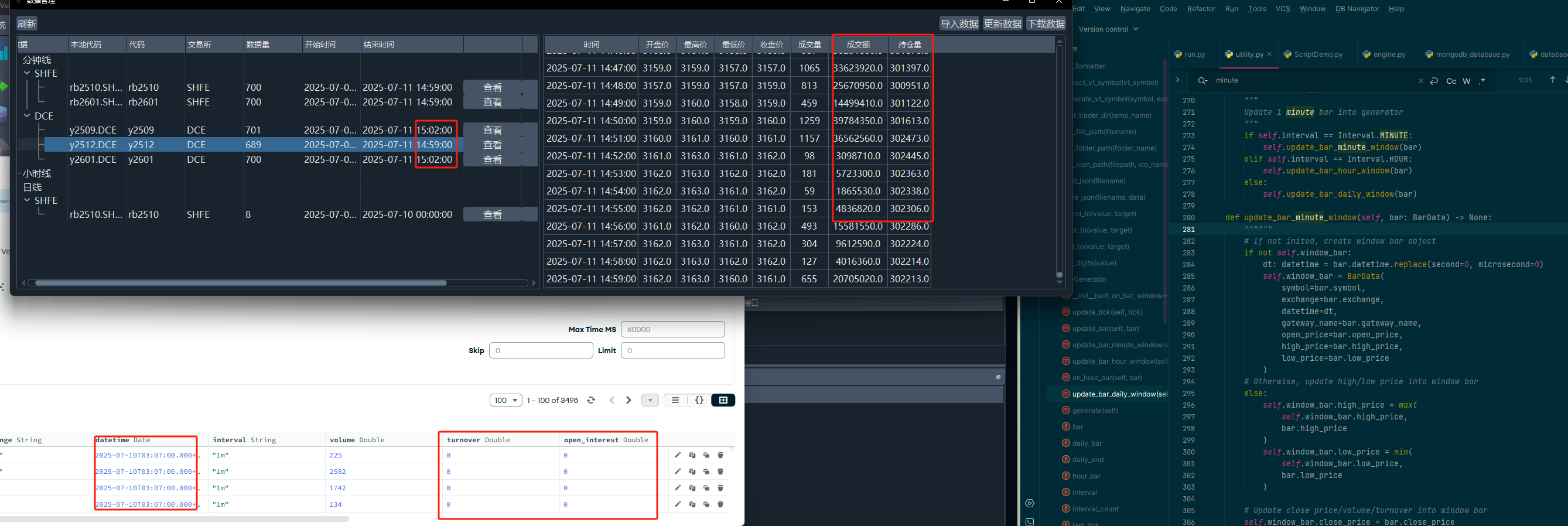Click delete trash icon for volume 134 row
The height and width of the screenshot is (526, 1568).
tap(720, 504)
